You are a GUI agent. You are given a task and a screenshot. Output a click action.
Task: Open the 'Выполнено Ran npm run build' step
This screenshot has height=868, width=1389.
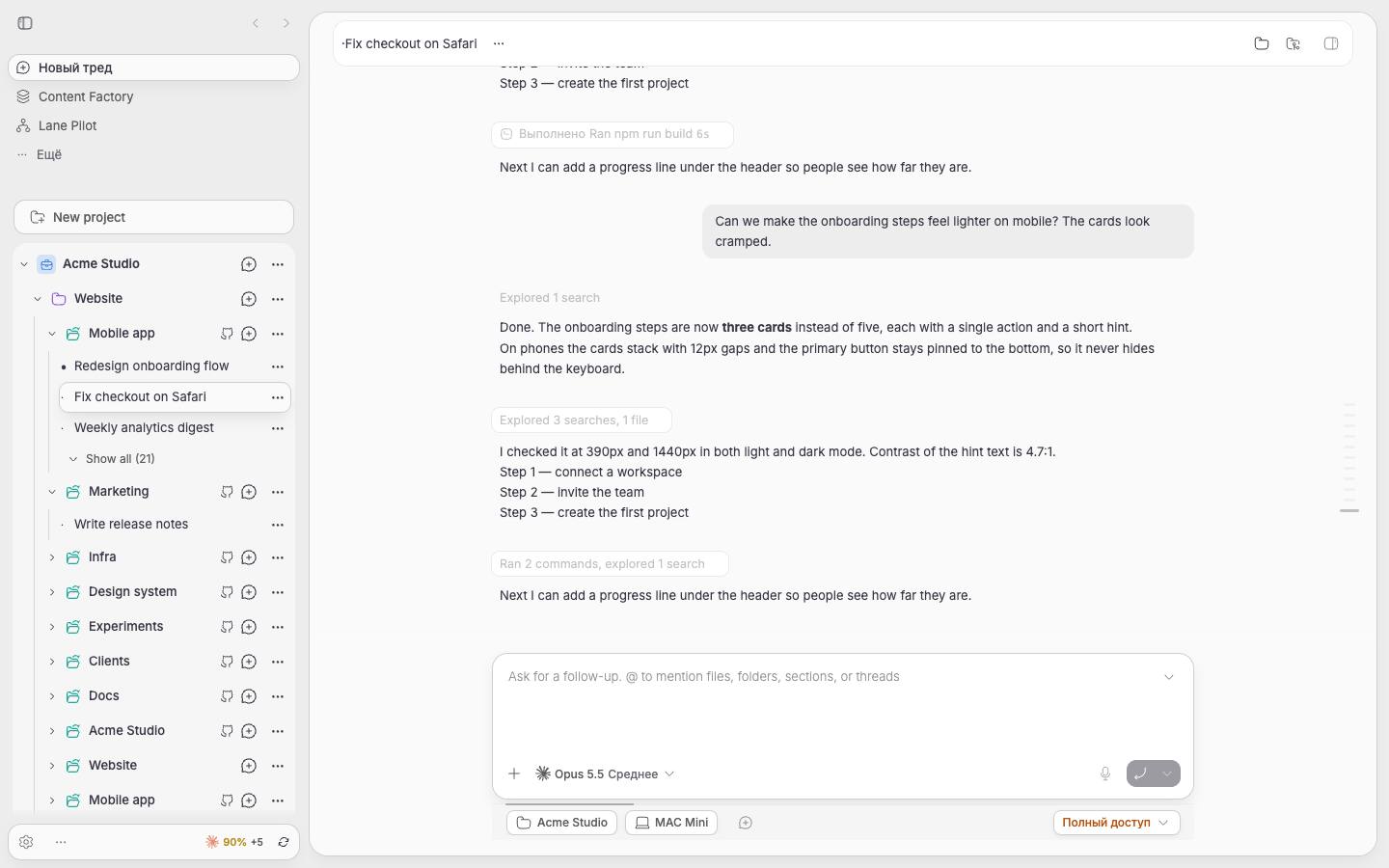click(613, 134)
